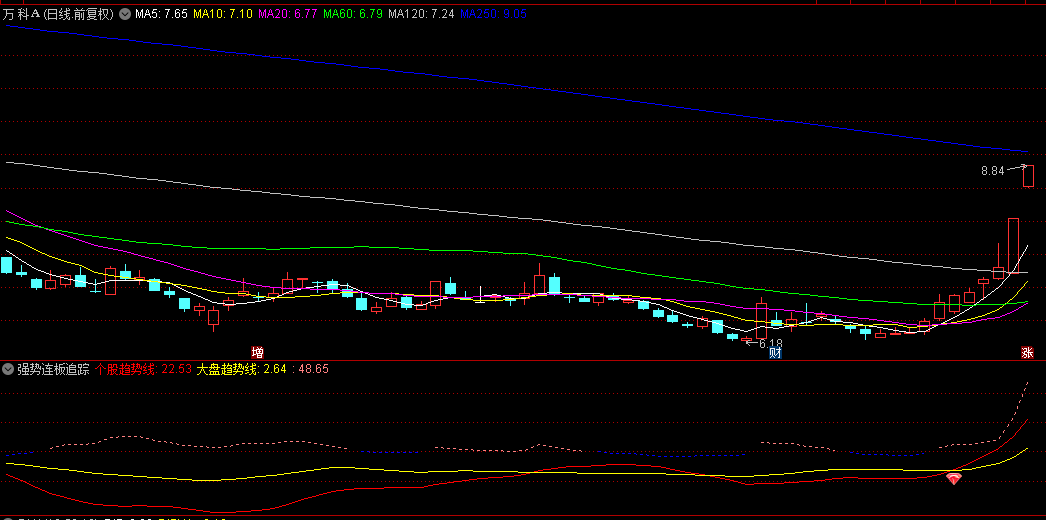Screen dimensions: 1046x520
Task: Click the yellow 大盘趋势线: 2.64 label
Action: coord(241,369)
